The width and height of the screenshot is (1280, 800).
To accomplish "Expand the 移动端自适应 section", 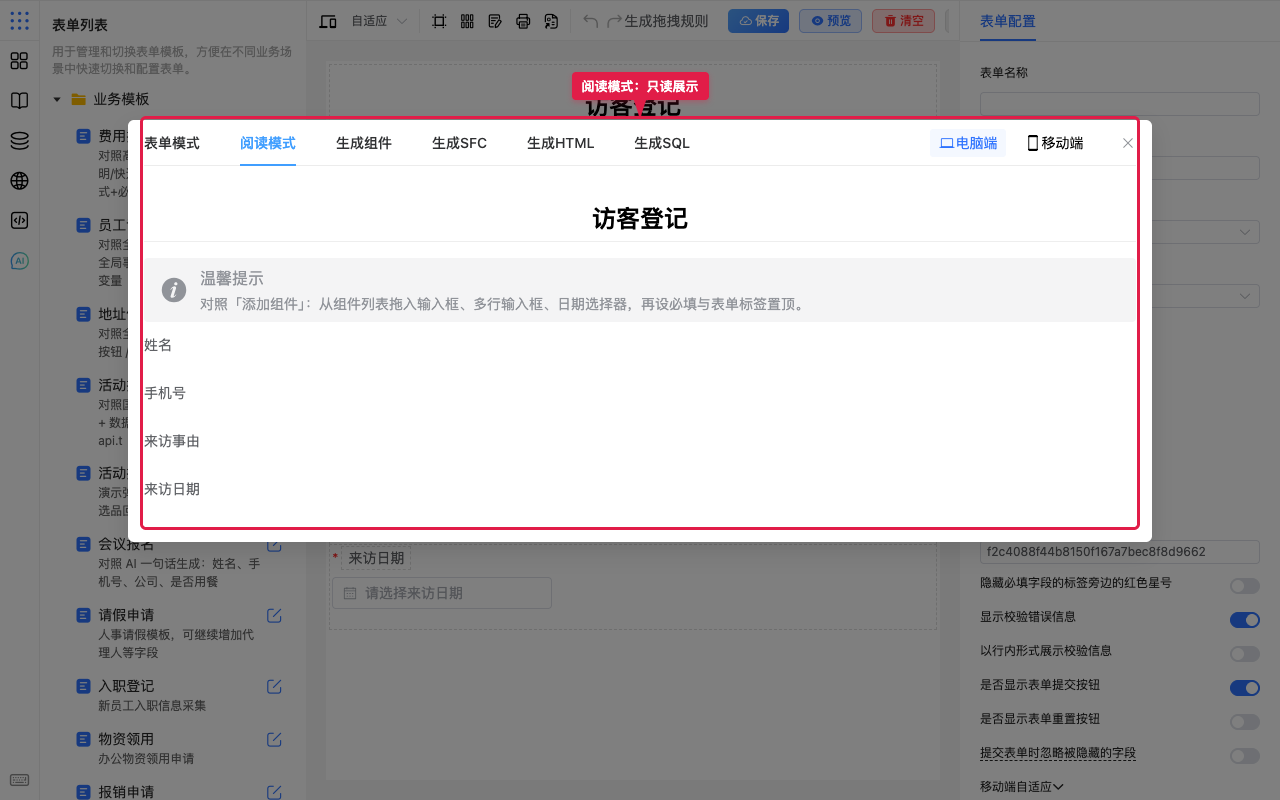I will tap(1021, 787).
